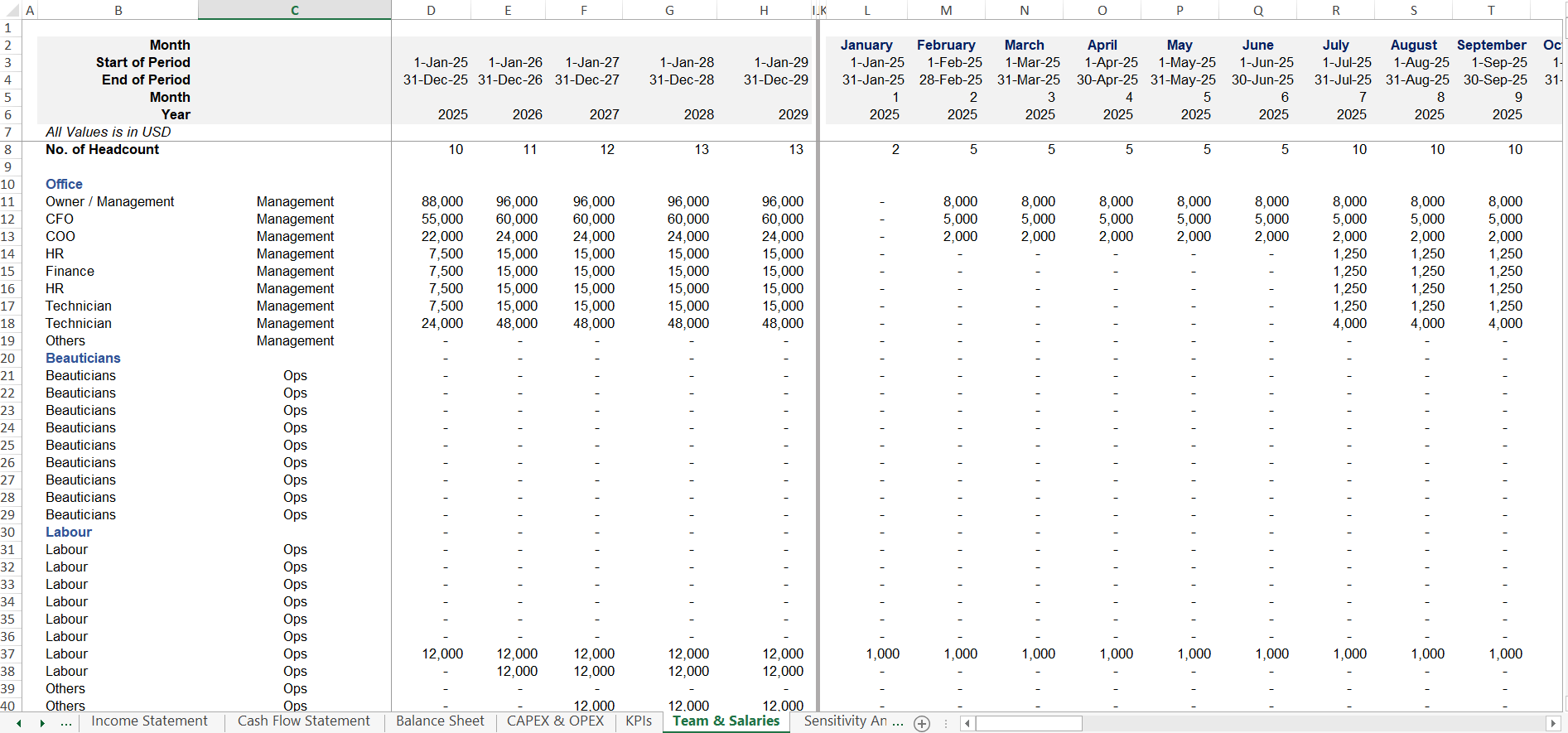Open the KPIs sheet tab
The width and height of the screenshot is (1568, 733).
[639, 721]
